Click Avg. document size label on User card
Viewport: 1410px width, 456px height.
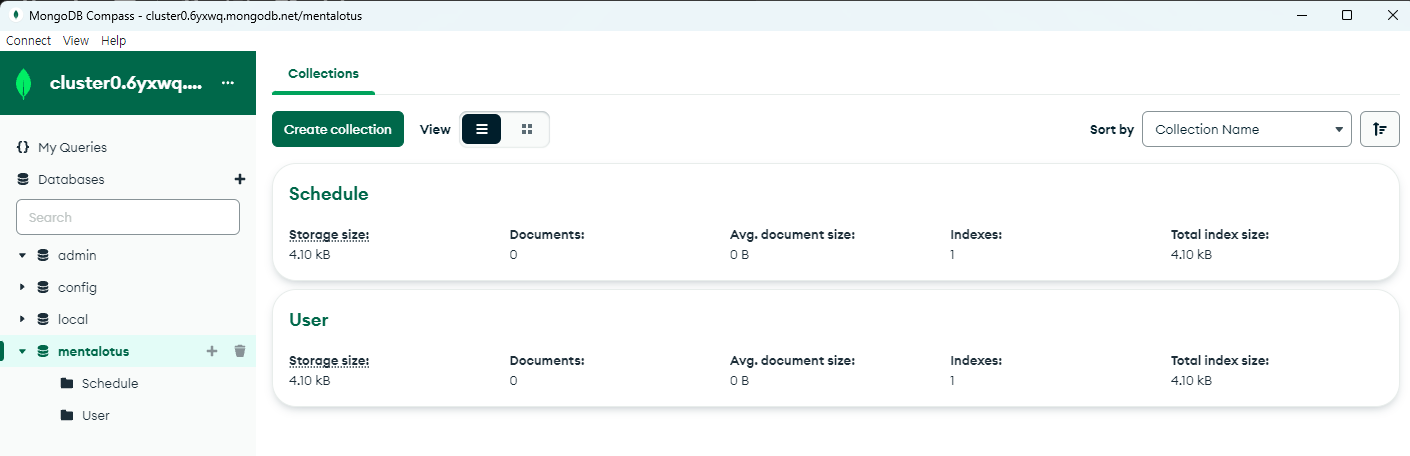pyautogui.click(x=793, y=361)
